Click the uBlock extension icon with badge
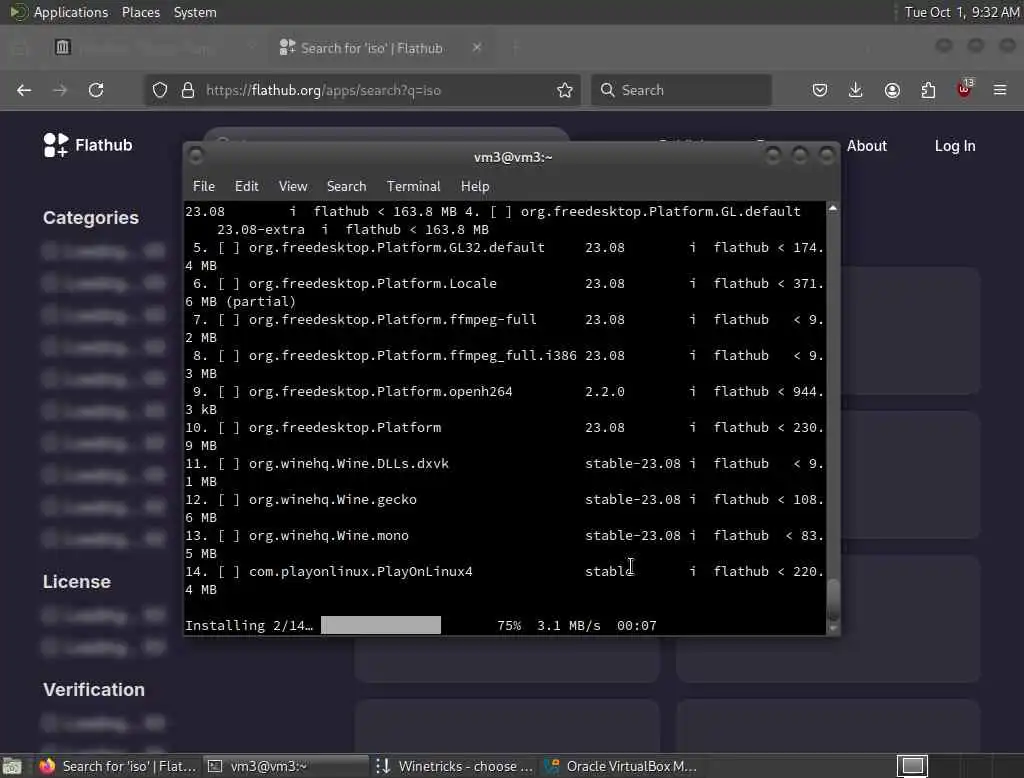The width and height of the screenshot is (1024, 778). 965,89
